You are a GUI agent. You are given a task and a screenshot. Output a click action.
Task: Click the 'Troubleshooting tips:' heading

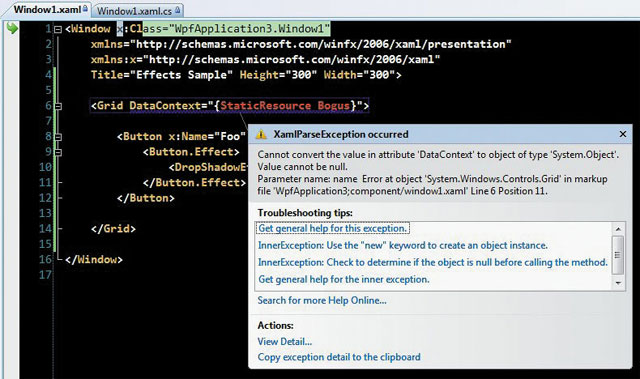point(305,213)
